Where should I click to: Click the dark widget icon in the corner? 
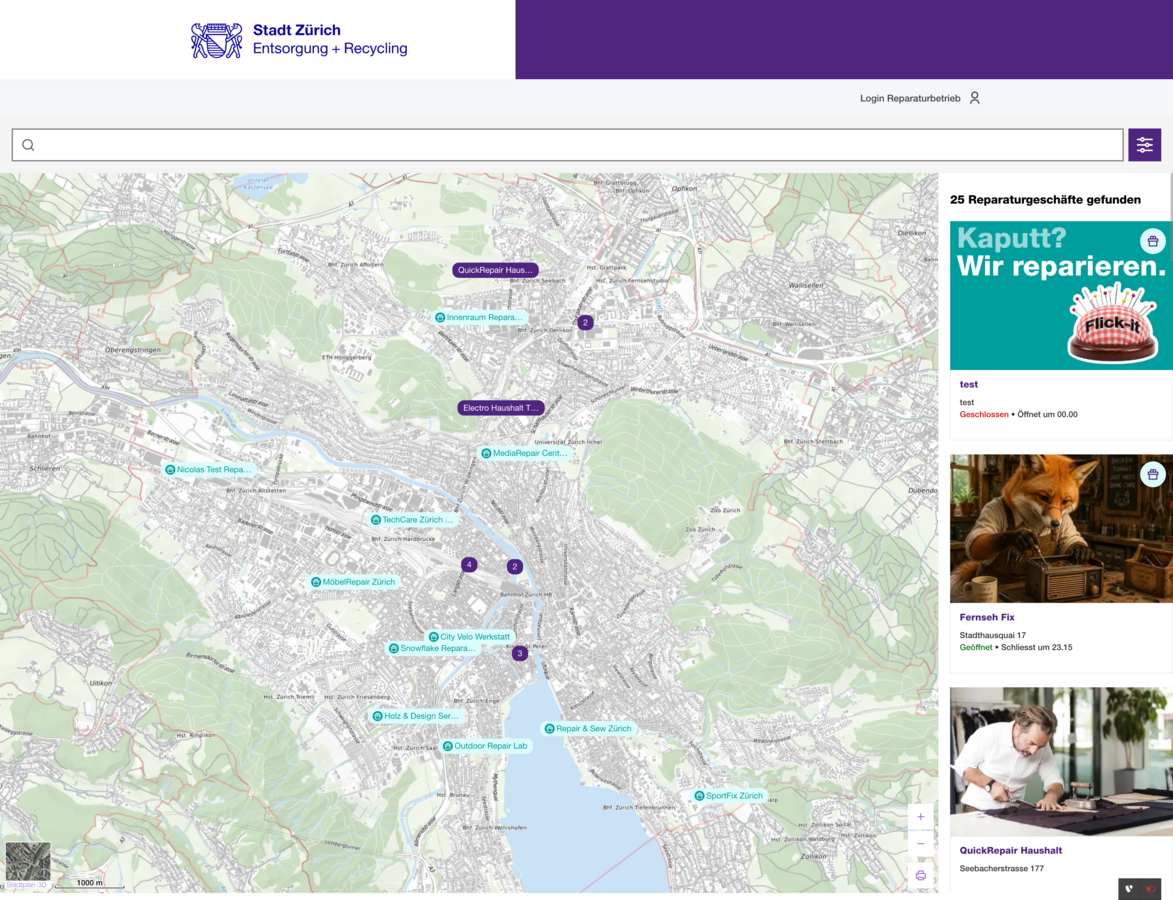tap(1139, 889)
